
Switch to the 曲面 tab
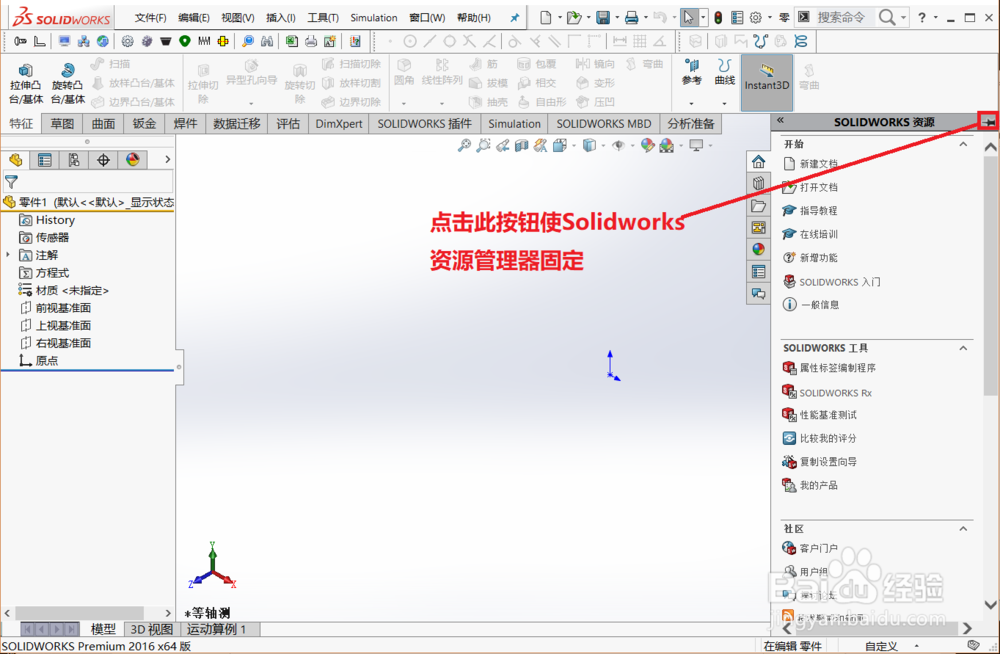103,124
